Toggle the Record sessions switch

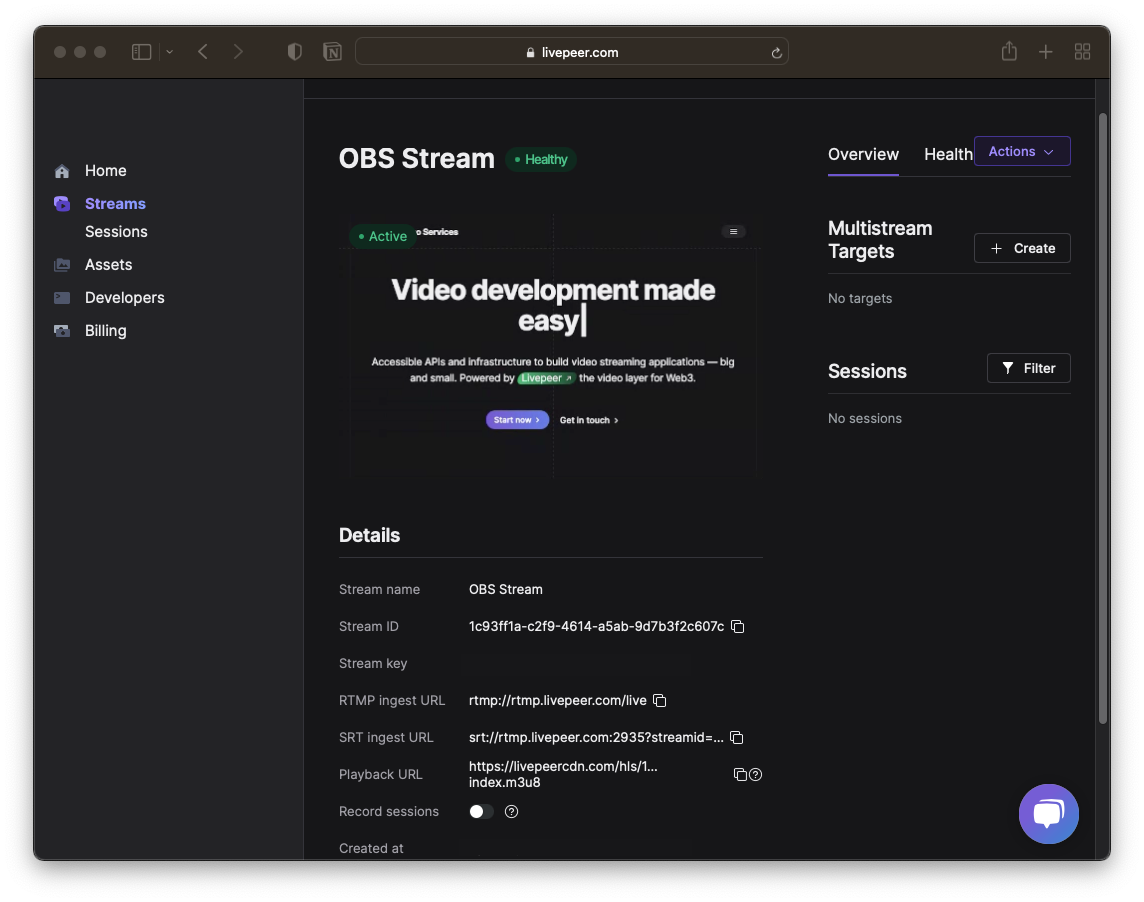pyautogui.click(x=482, y=812)
